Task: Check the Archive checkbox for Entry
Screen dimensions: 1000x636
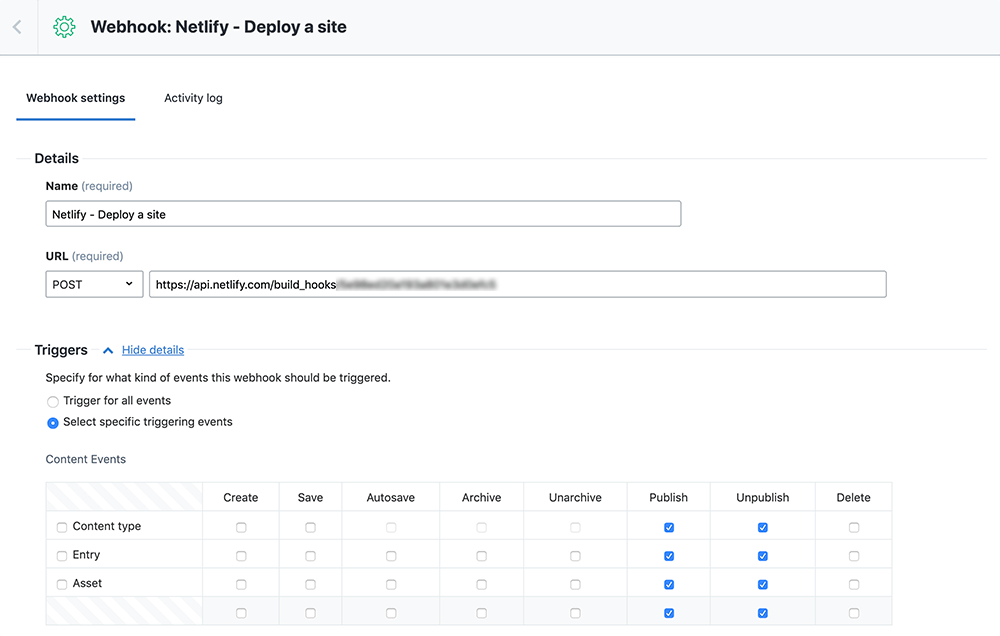Action: click(x=481, y=554)
